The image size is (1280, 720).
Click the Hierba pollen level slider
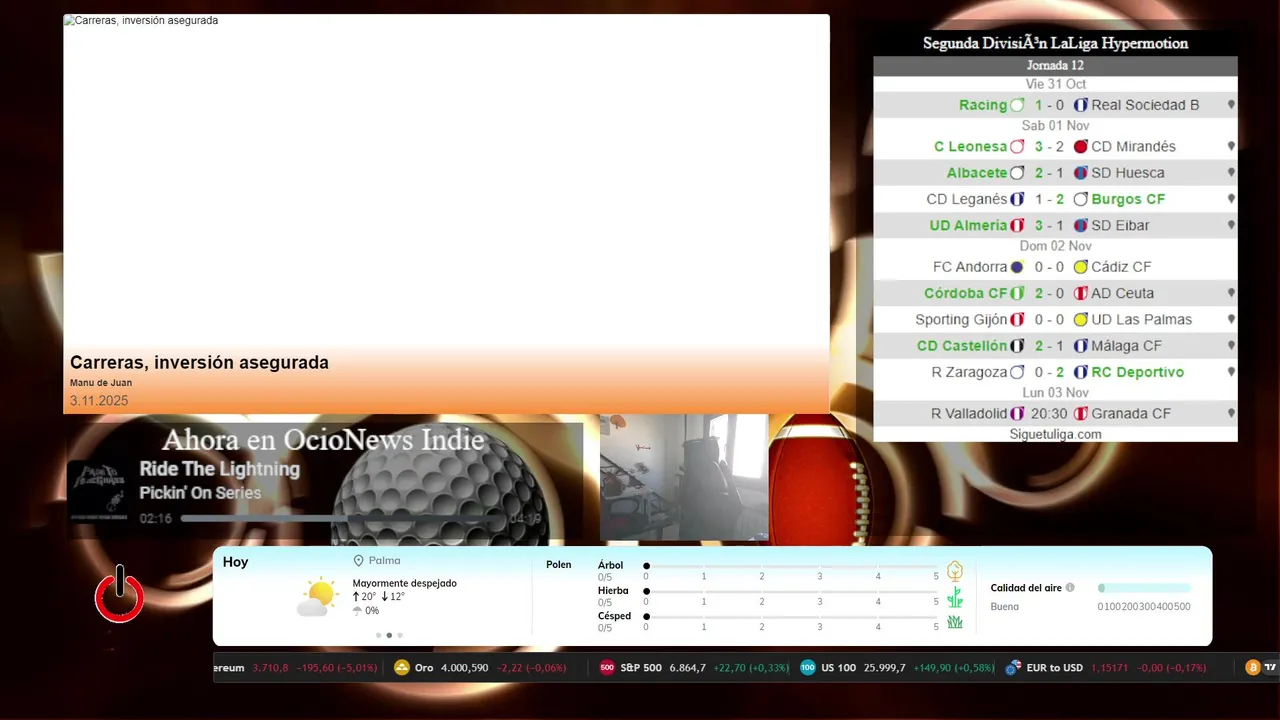click(791, 592)
